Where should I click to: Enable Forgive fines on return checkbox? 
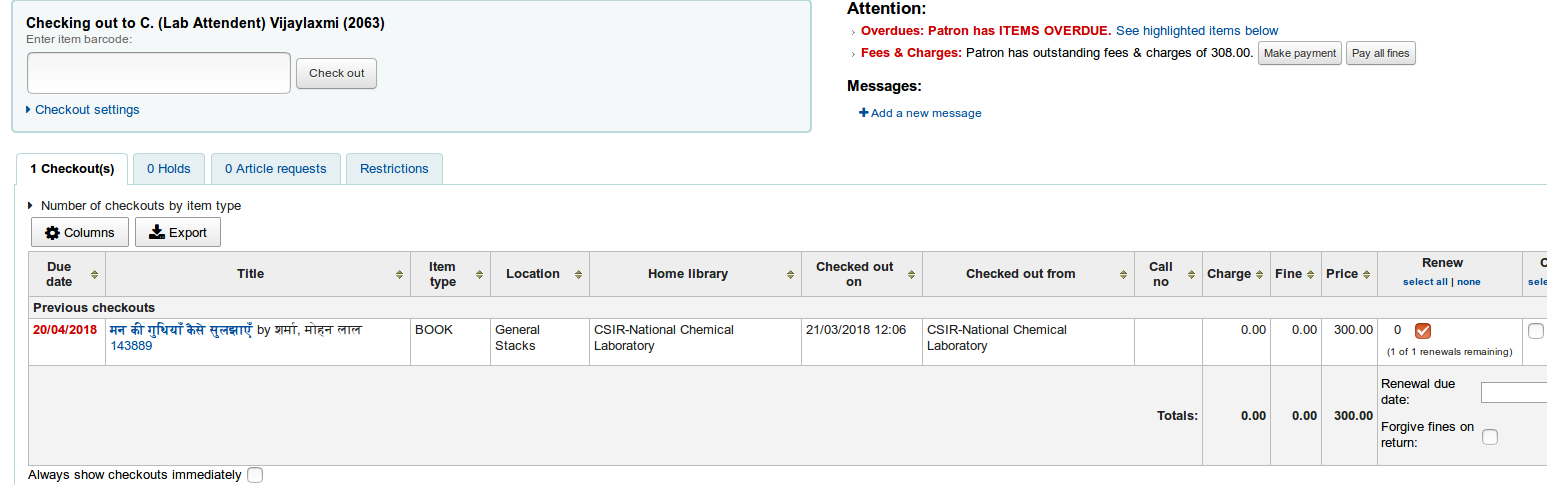[x=1490, y=436]
